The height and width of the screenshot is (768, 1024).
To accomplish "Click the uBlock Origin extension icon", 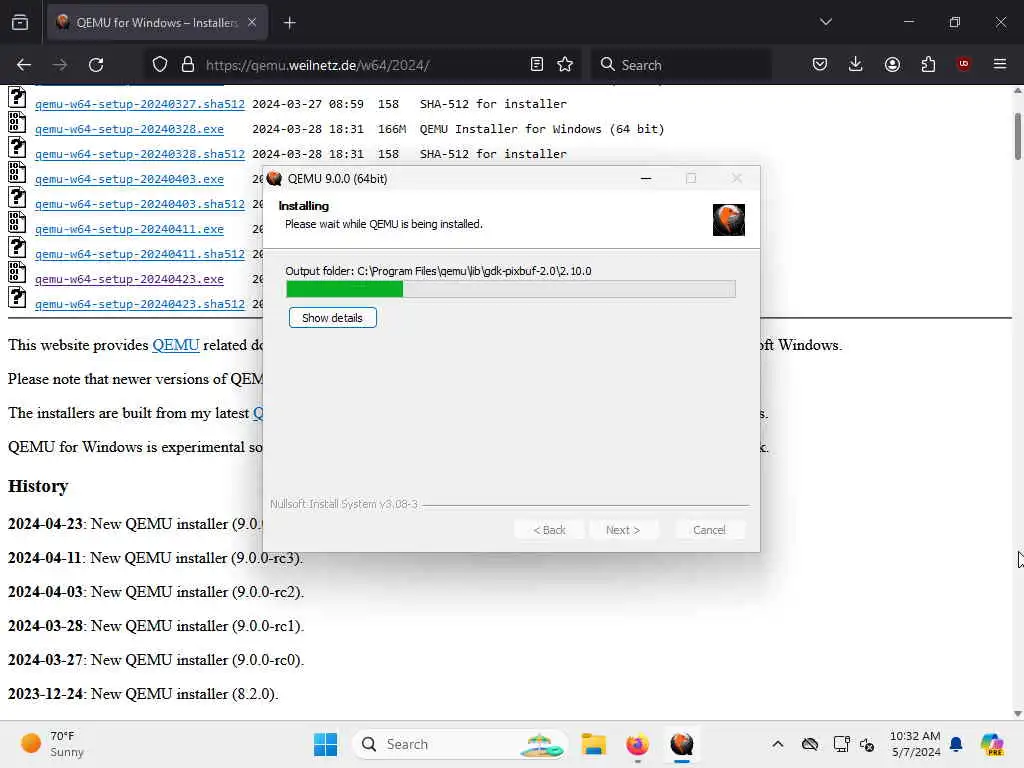I will [x=963, y=64].
